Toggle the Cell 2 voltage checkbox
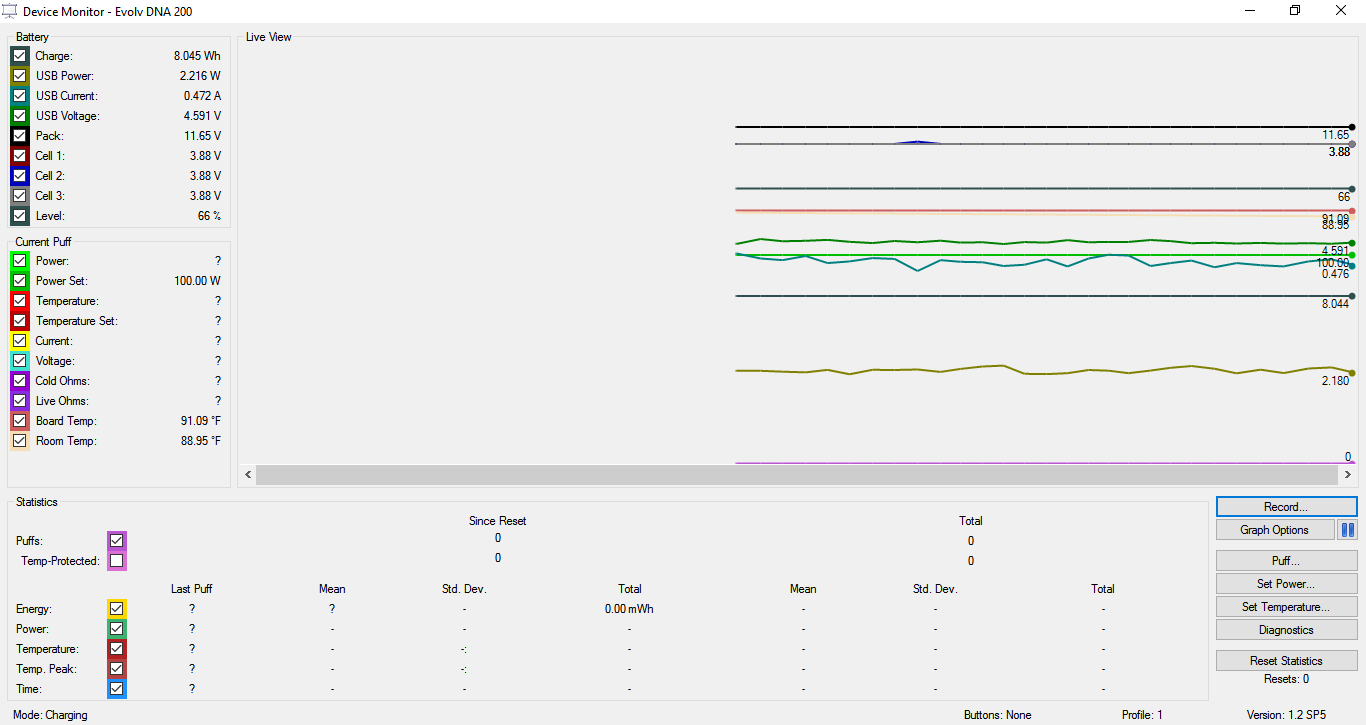Viewport: 1366px width, 725px height. coord(20,176)
